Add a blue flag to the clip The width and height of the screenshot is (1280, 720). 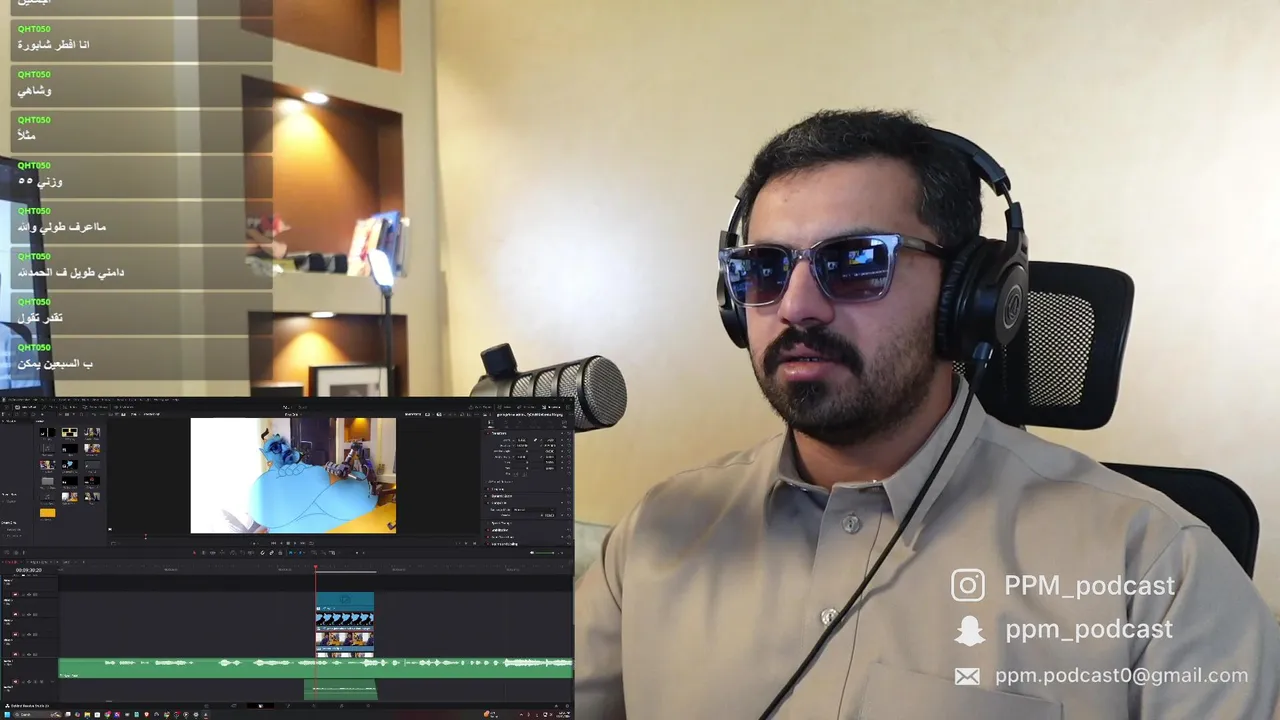point(290,553)
